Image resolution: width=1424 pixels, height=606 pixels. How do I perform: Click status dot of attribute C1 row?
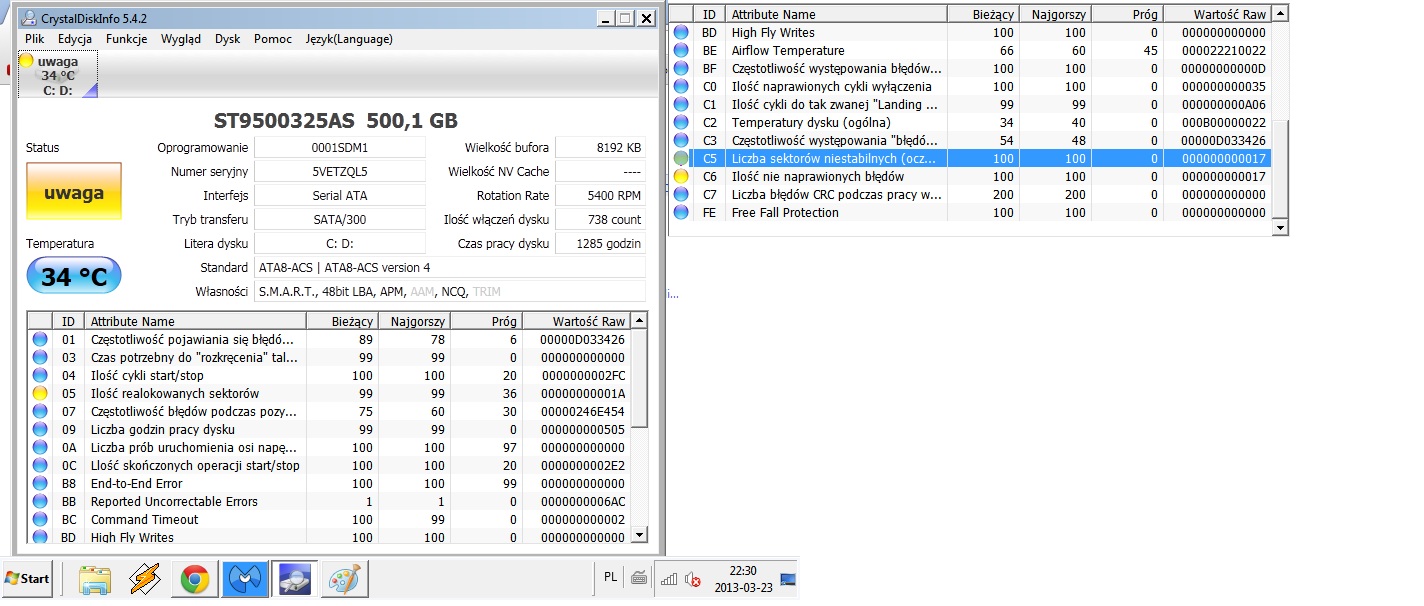[x=681, y=104]
